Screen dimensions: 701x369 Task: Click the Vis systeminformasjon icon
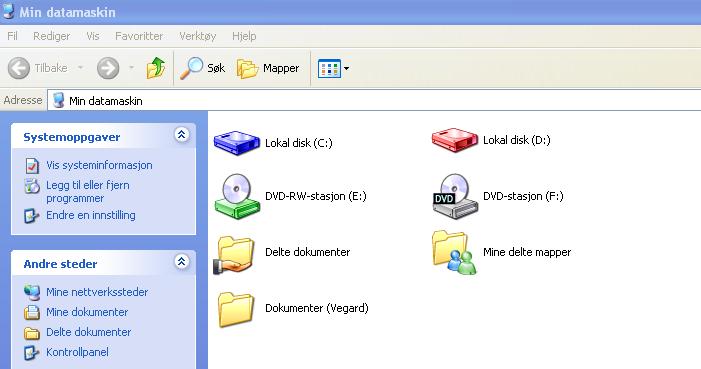tap(32, 165)
